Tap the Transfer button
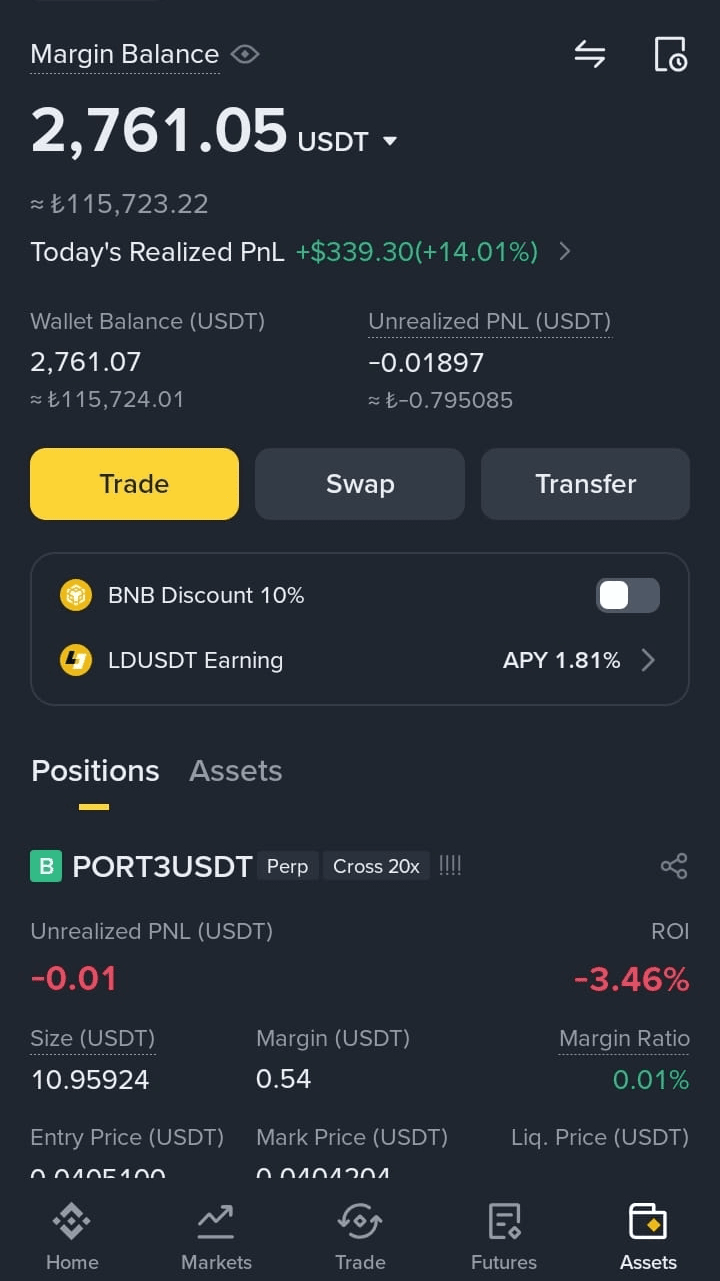The image size is (720, 1281). (x=585, y=484)
